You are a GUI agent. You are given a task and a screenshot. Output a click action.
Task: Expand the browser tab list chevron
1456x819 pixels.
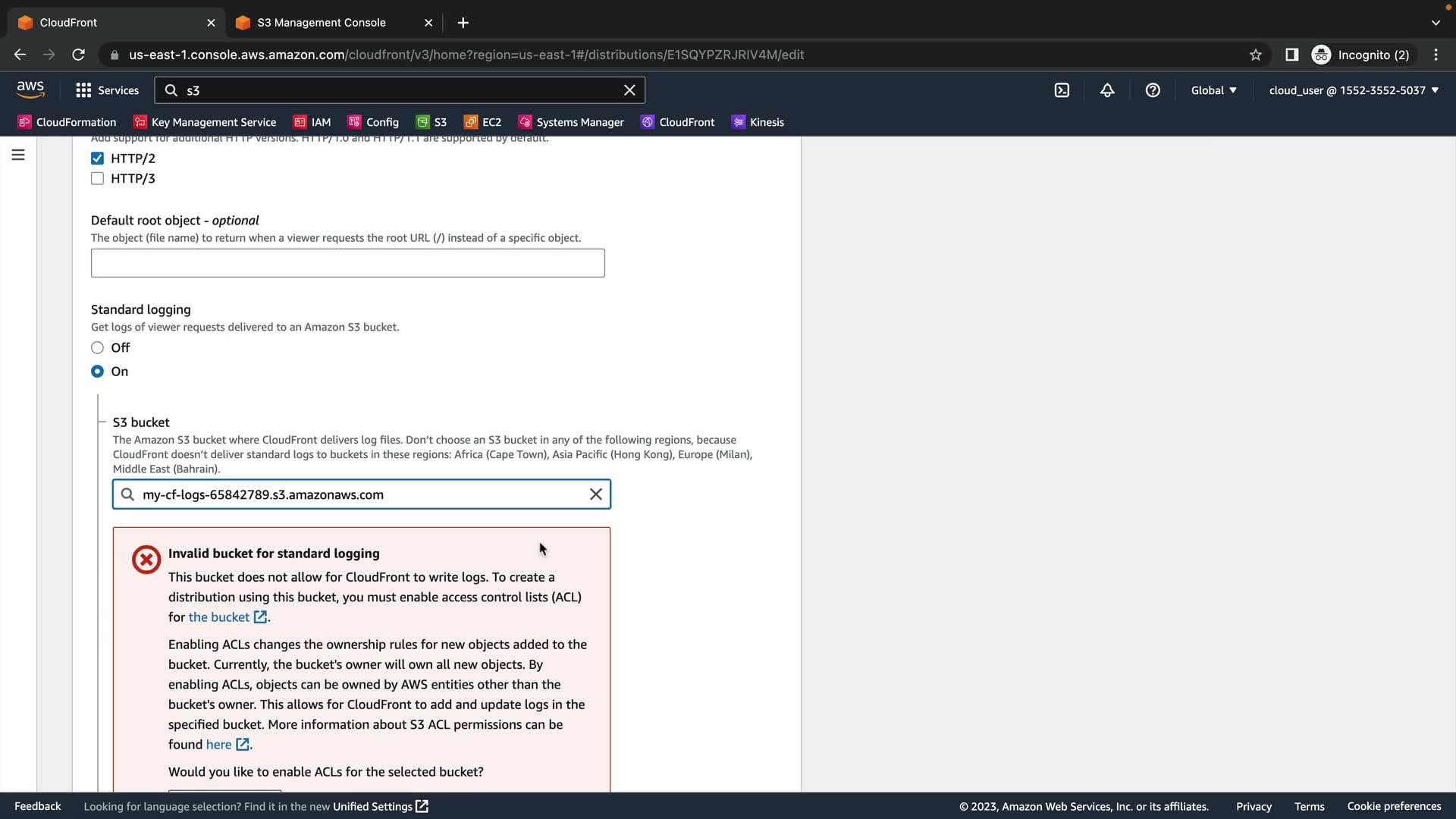coord(1436,23)
